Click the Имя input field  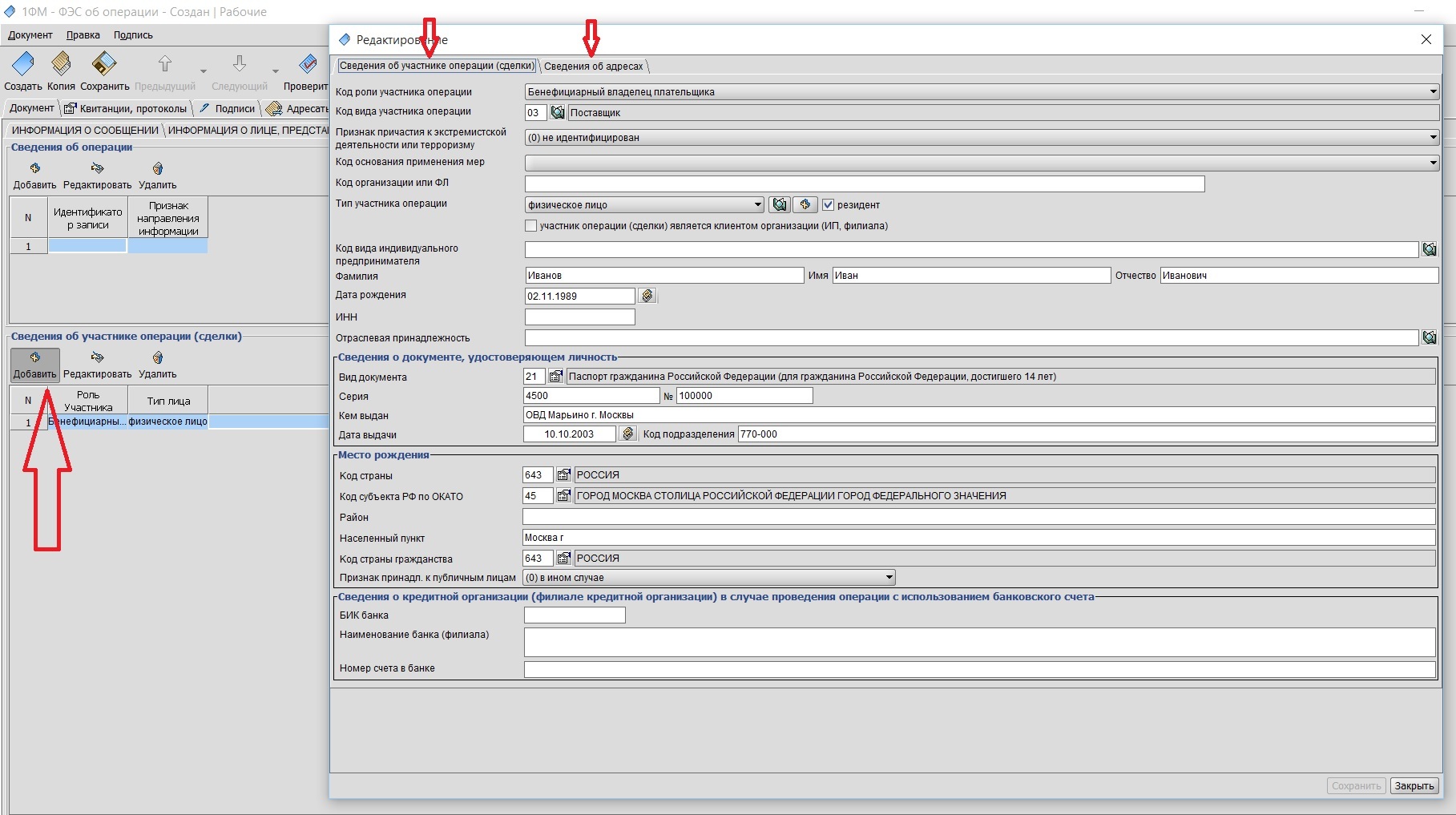(971, 275)
